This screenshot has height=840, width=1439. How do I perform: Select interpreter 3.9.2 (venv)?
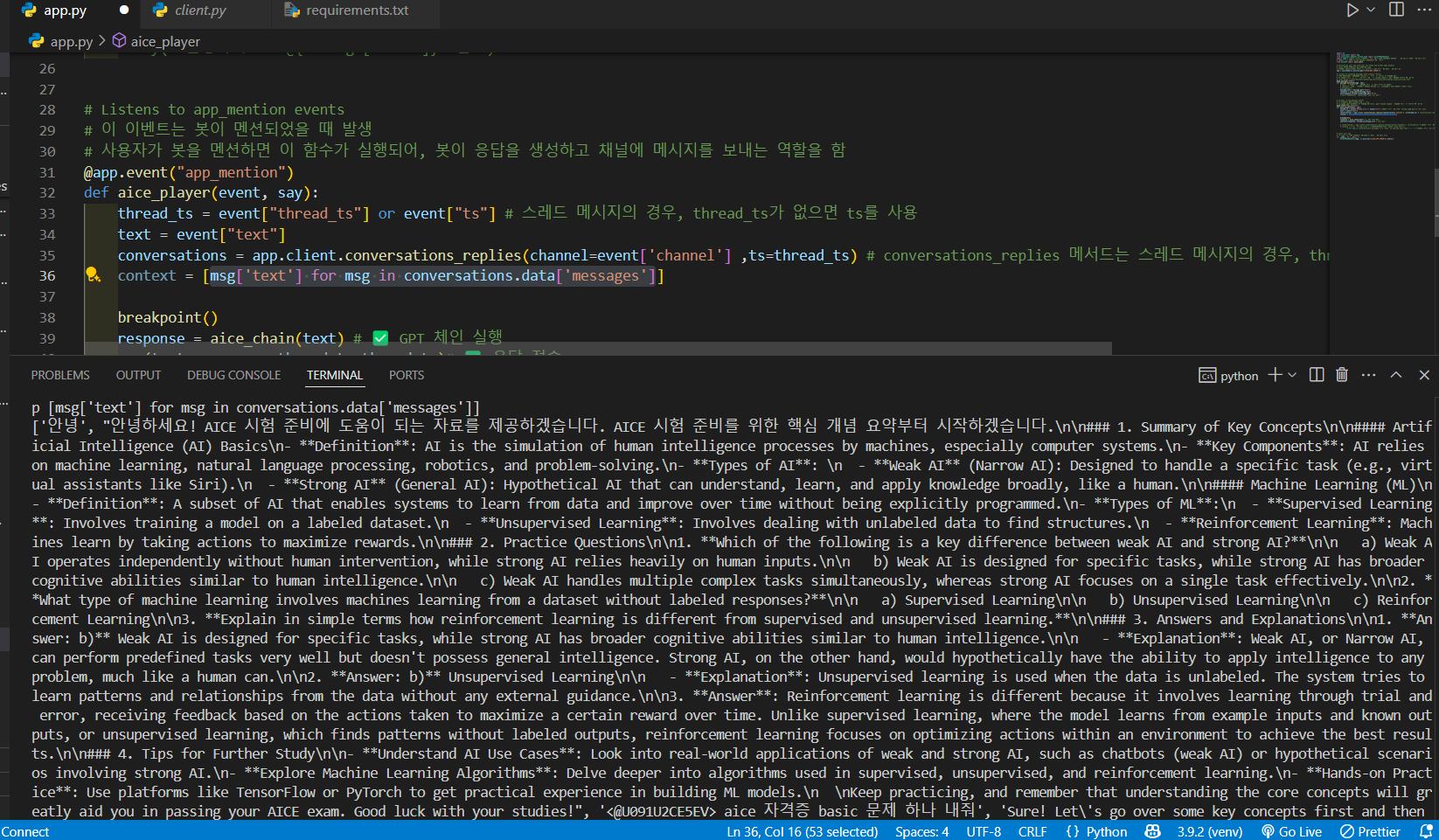[x=1210, y=831]
